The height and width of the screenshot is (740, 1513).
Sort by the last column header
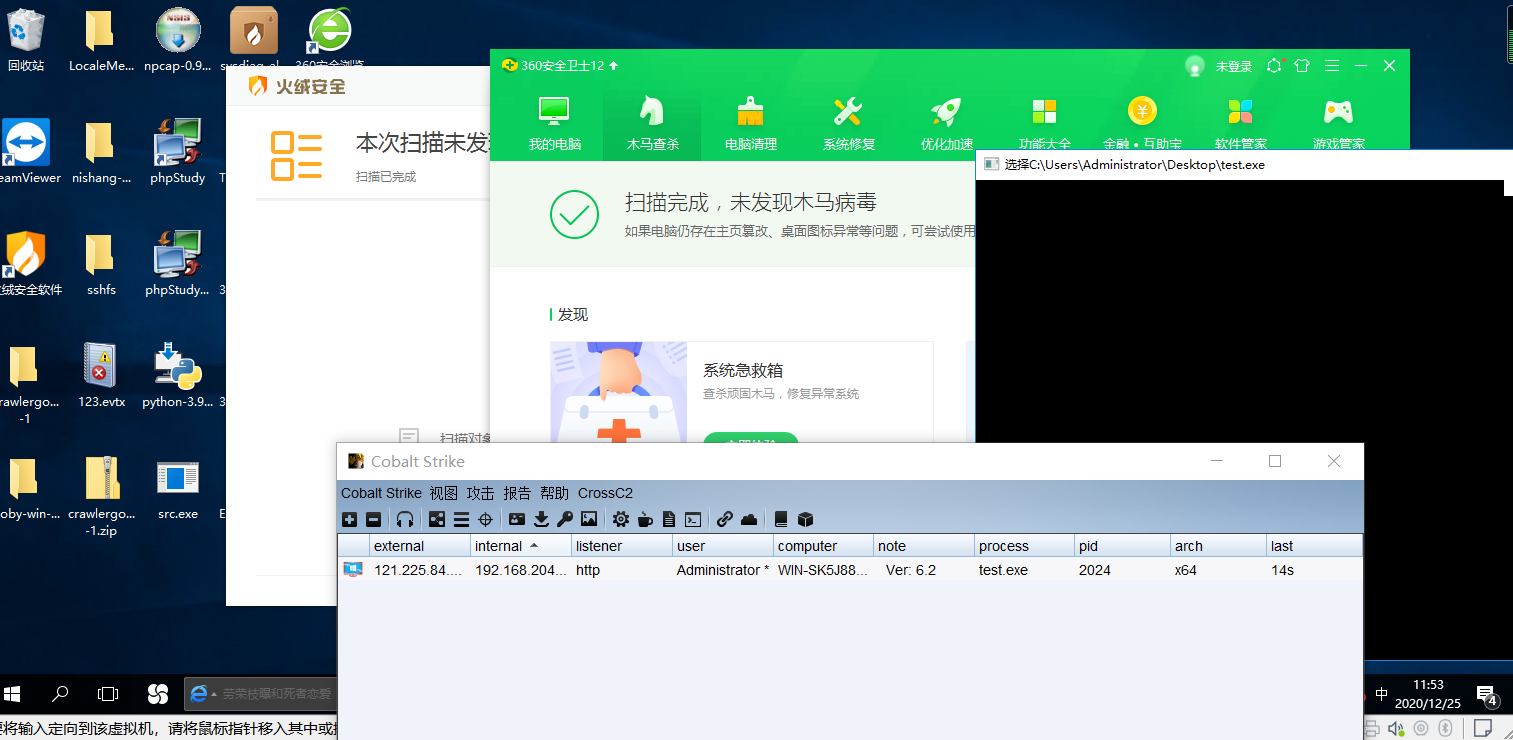coord(1314,546)
